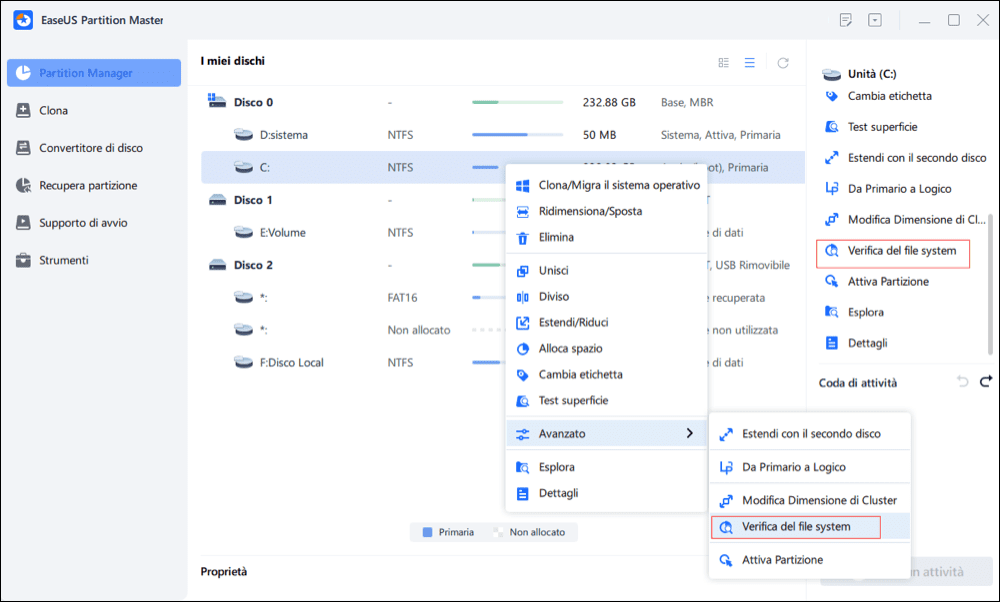Choose Dettagli from context menu
The height and width of the screenshot is (602, 1000).
pos(607,493)
